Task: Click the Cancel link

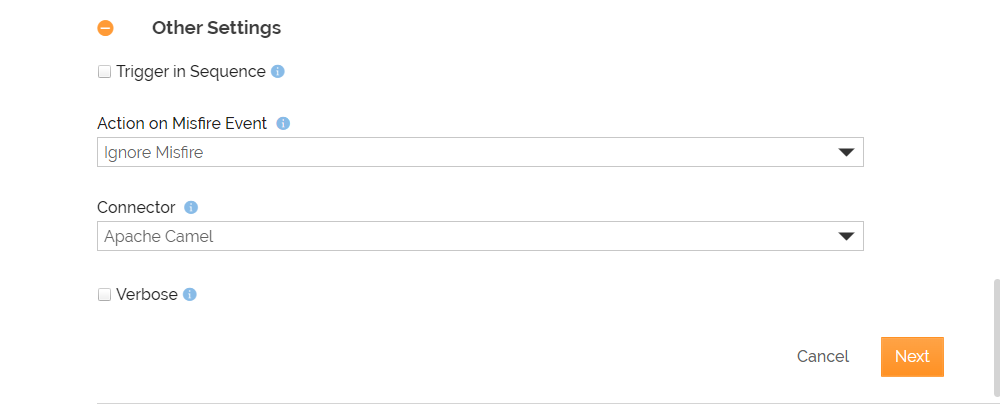Action: coord(823,356)
